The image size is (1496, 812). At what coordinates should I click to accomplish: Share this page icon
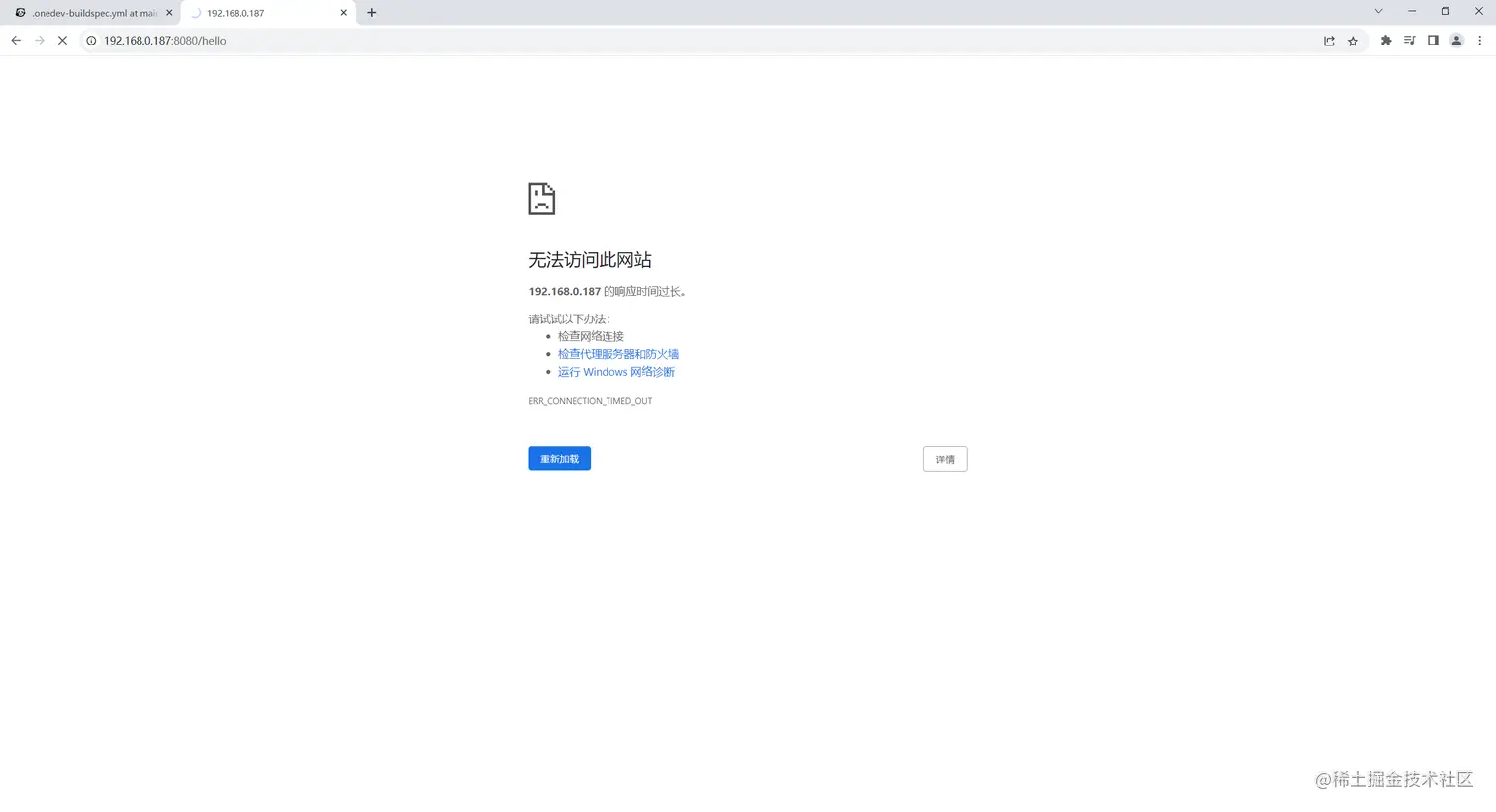1329,41
